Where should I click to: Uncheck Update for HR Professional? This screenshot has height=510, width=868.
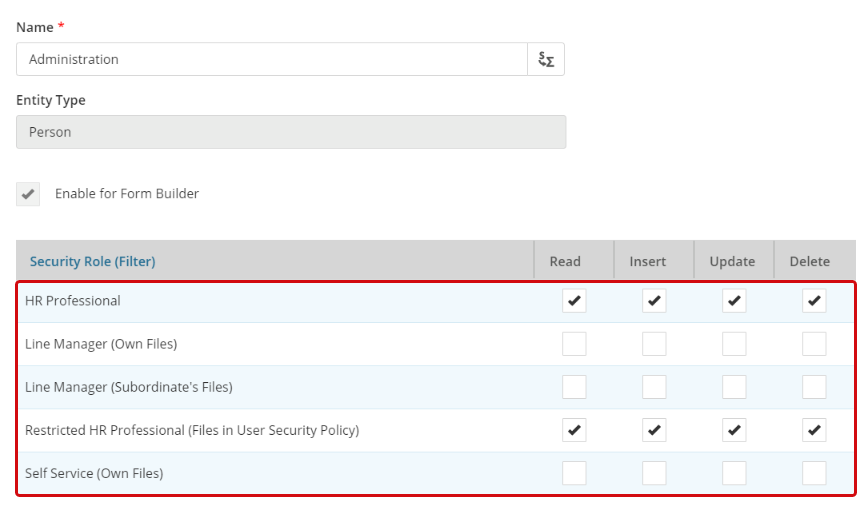tap(734, 301)
